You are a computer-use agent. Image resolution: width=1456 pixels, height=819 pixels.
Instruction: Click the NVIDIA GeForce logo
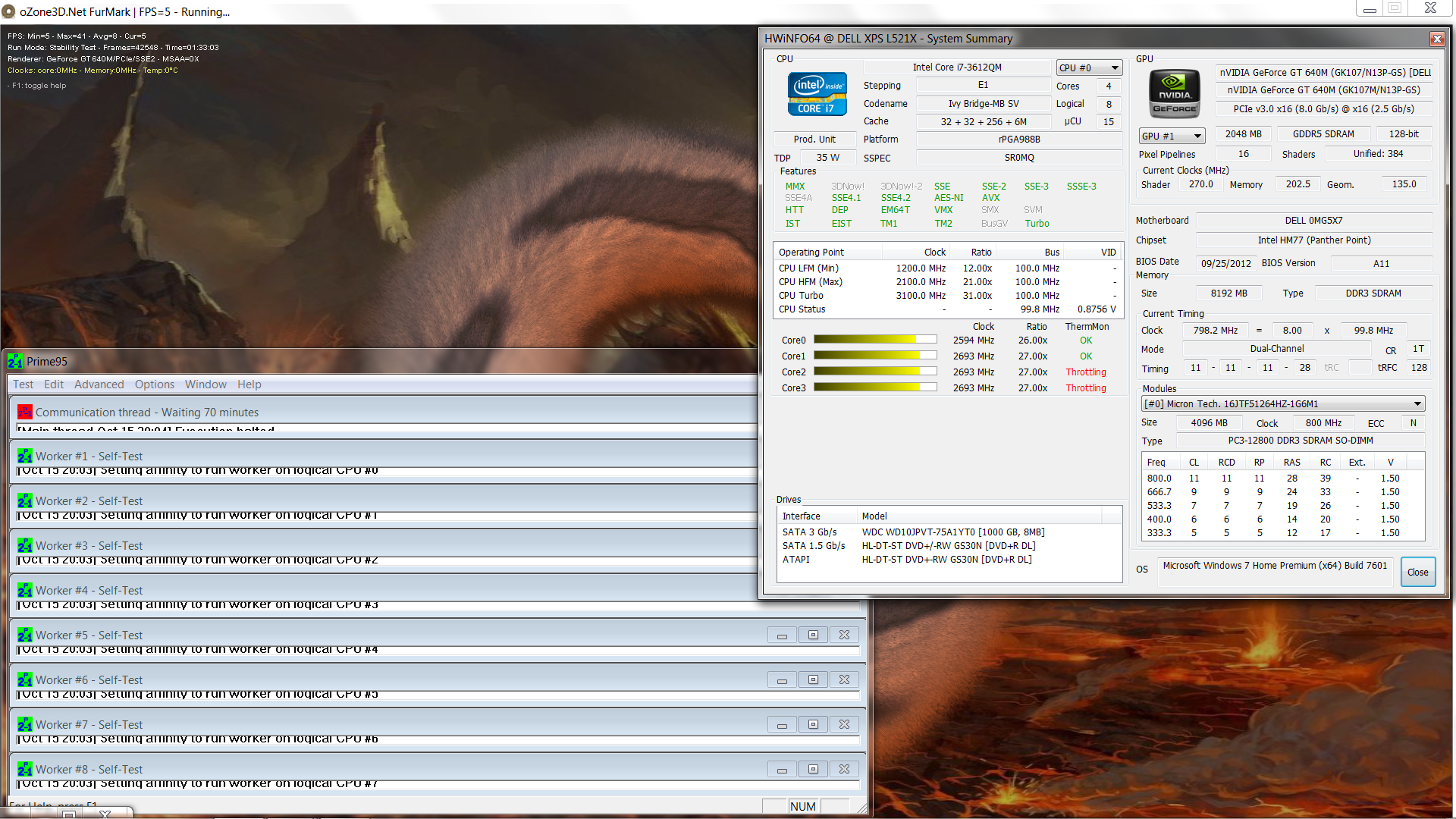click(1175, 93)
